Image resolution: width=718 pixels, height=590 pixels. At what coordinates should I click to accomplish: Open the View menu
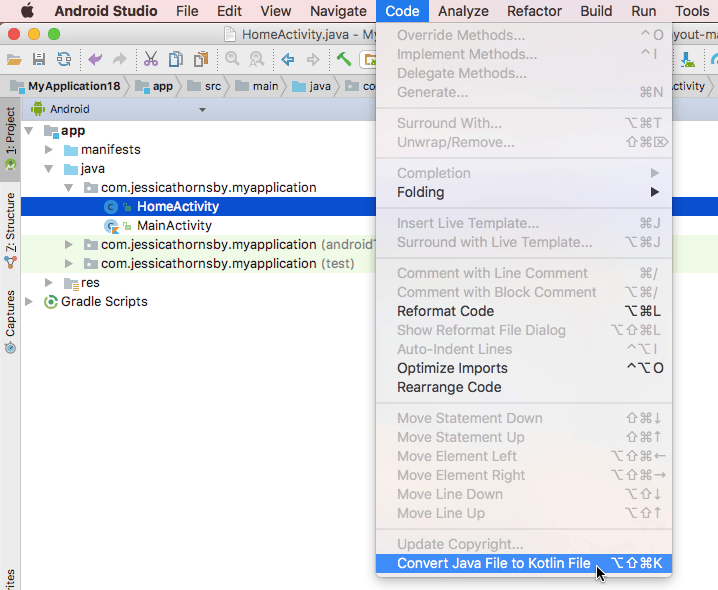pos(276,11)
